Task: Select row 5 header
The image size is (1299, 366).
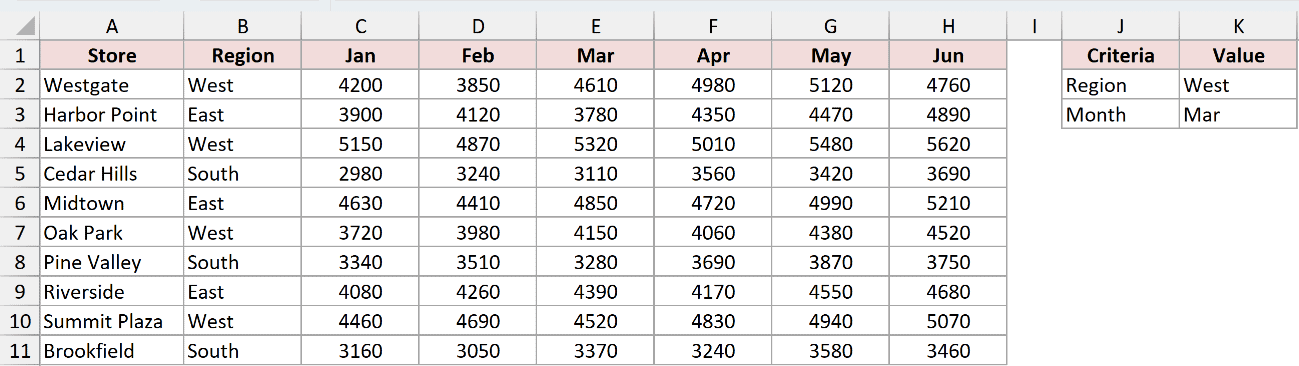Action: pos(20,174)
